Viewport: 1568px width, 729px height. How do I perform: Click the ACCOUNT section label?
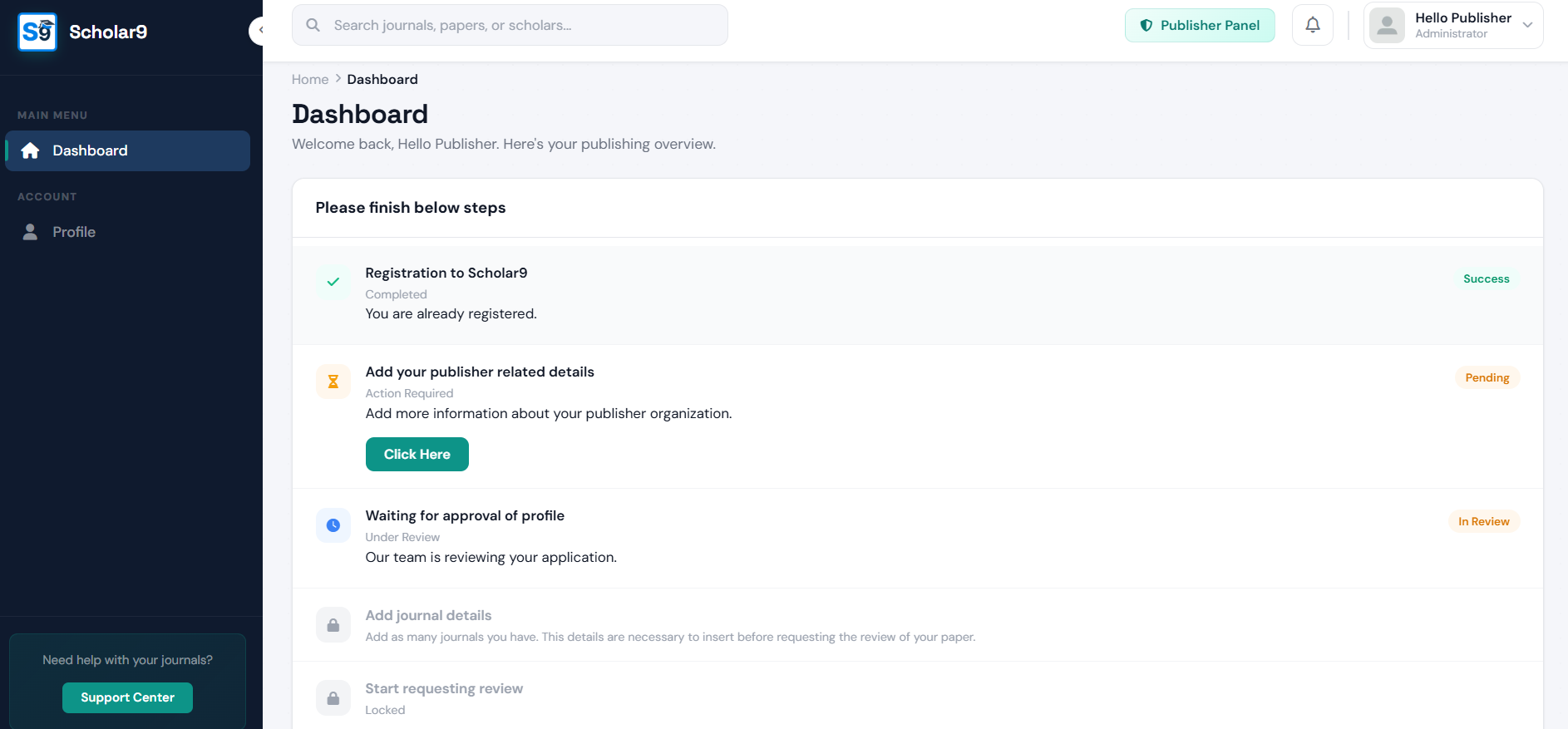click(47, 197)
